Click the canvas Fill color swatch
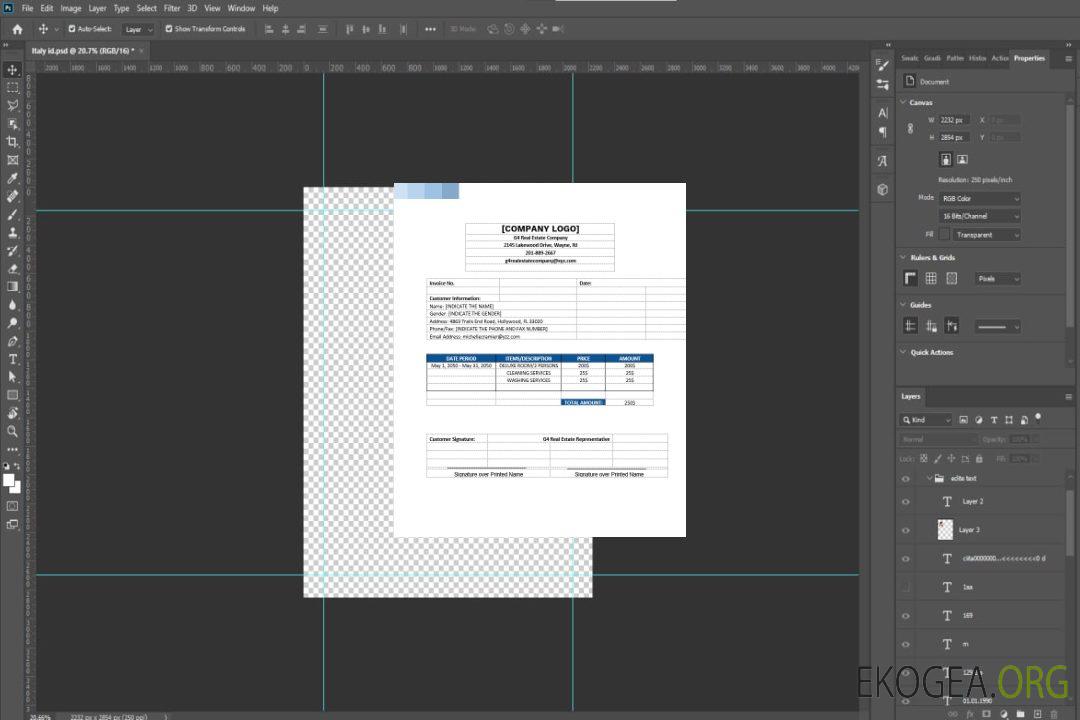Screen dimensions: 1080x720 (x=944, y=235)
